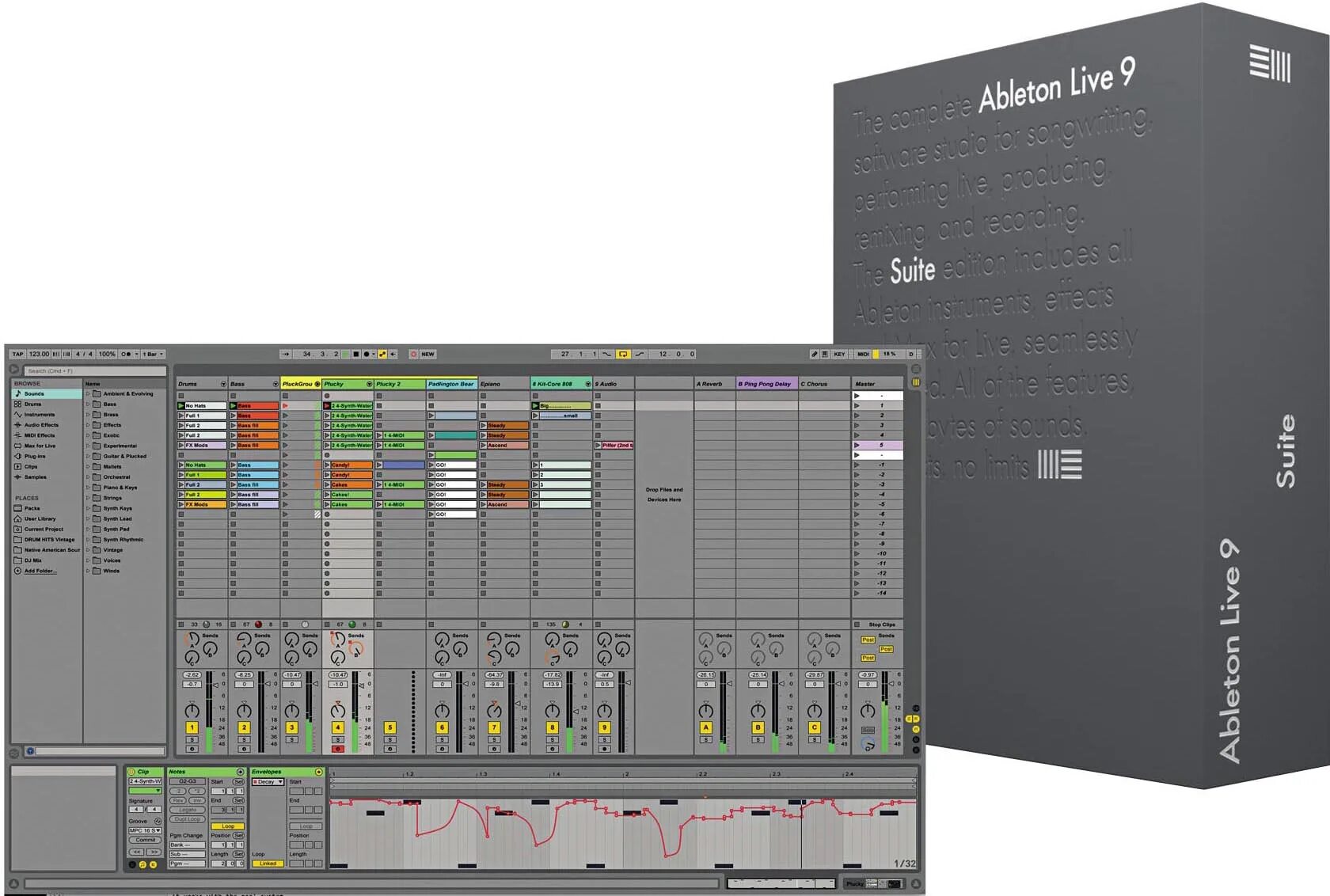Viewport: 1330px width, 896px height.
Task: Fold the PluckGroup group track
Action: click(x=317, y=384)
